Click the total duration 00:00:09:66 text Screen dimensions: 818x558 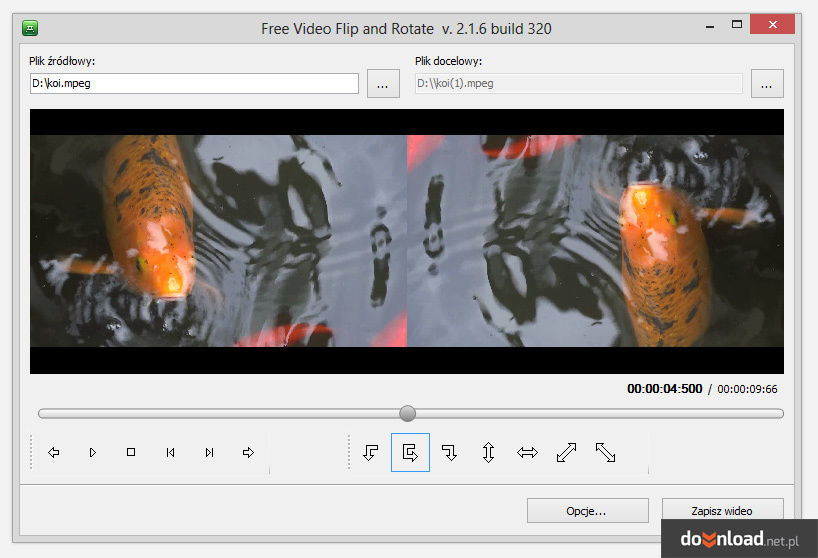coord(747,389)
